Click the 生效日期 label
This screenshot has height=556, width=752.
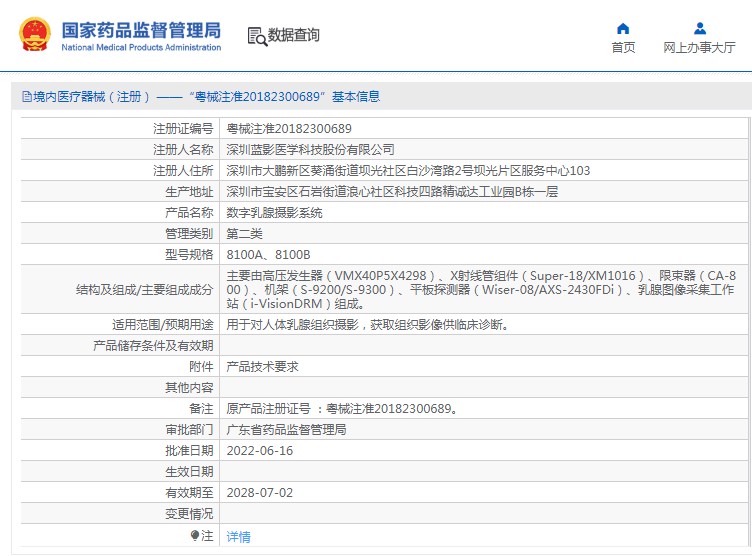tap(189, 472)
